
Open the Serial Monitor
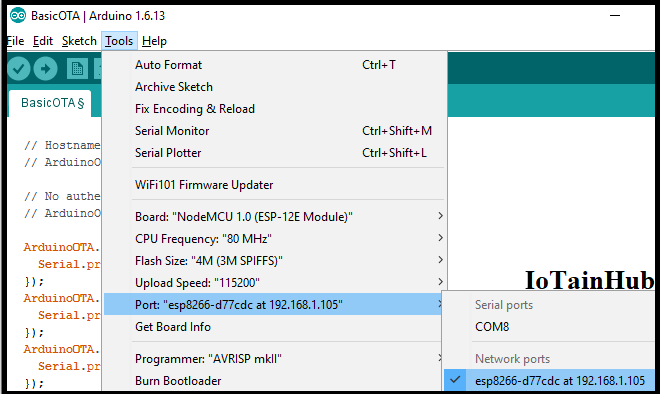tap(274, 130)
